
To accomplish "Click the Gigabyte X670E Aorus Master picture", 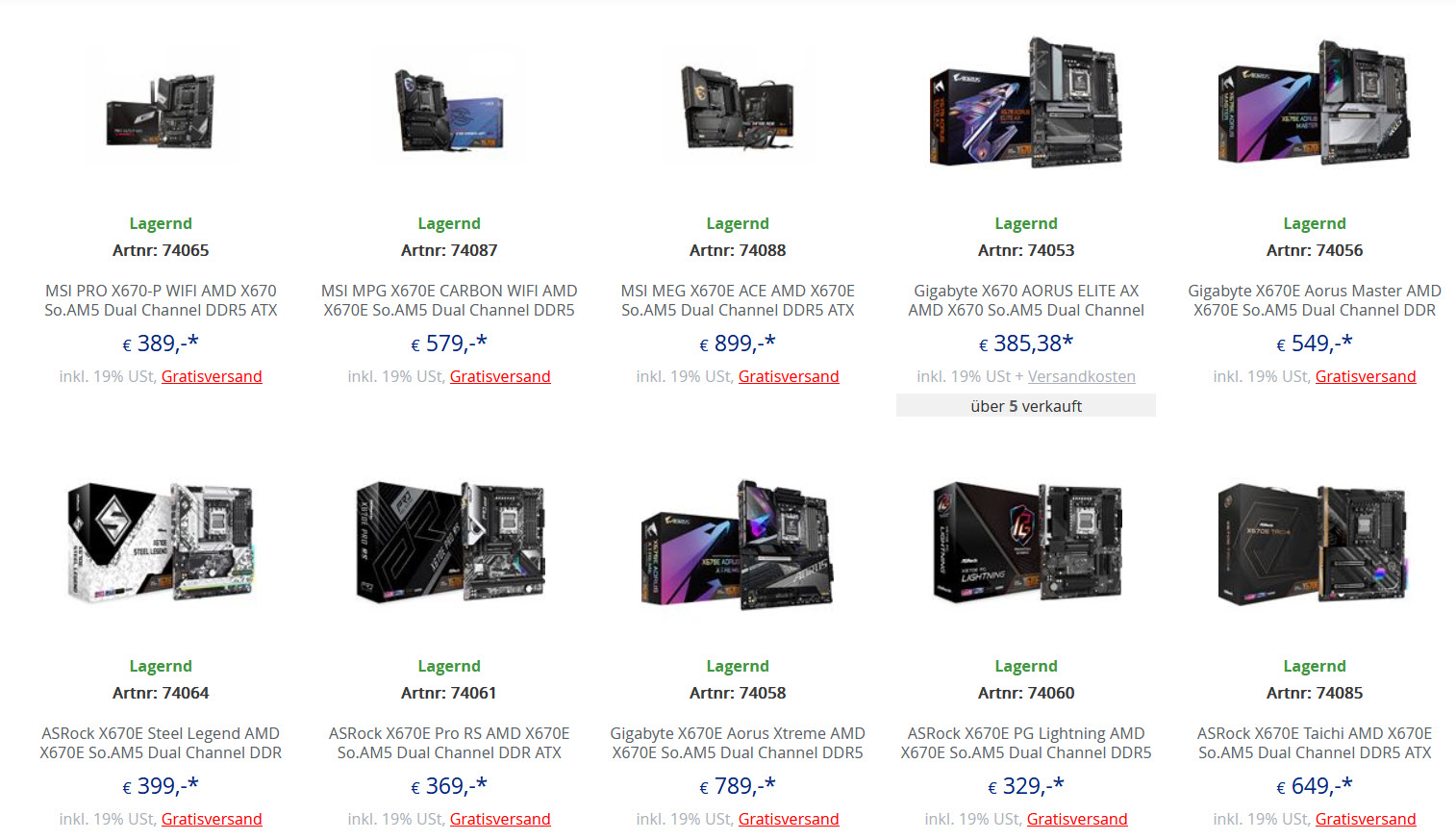I will coord(1315,103).
